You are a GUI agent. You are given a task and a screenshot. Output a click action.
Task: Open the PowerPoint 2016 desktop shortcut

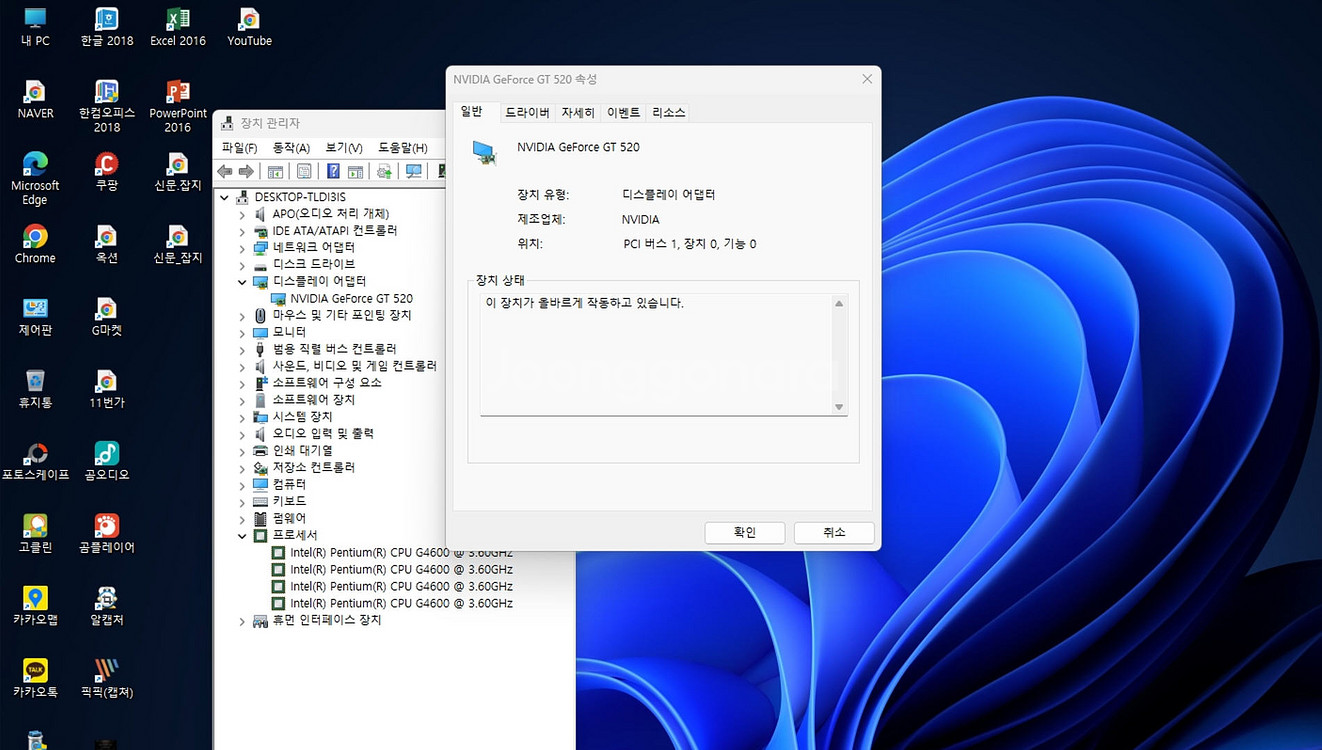coord(178,105)
